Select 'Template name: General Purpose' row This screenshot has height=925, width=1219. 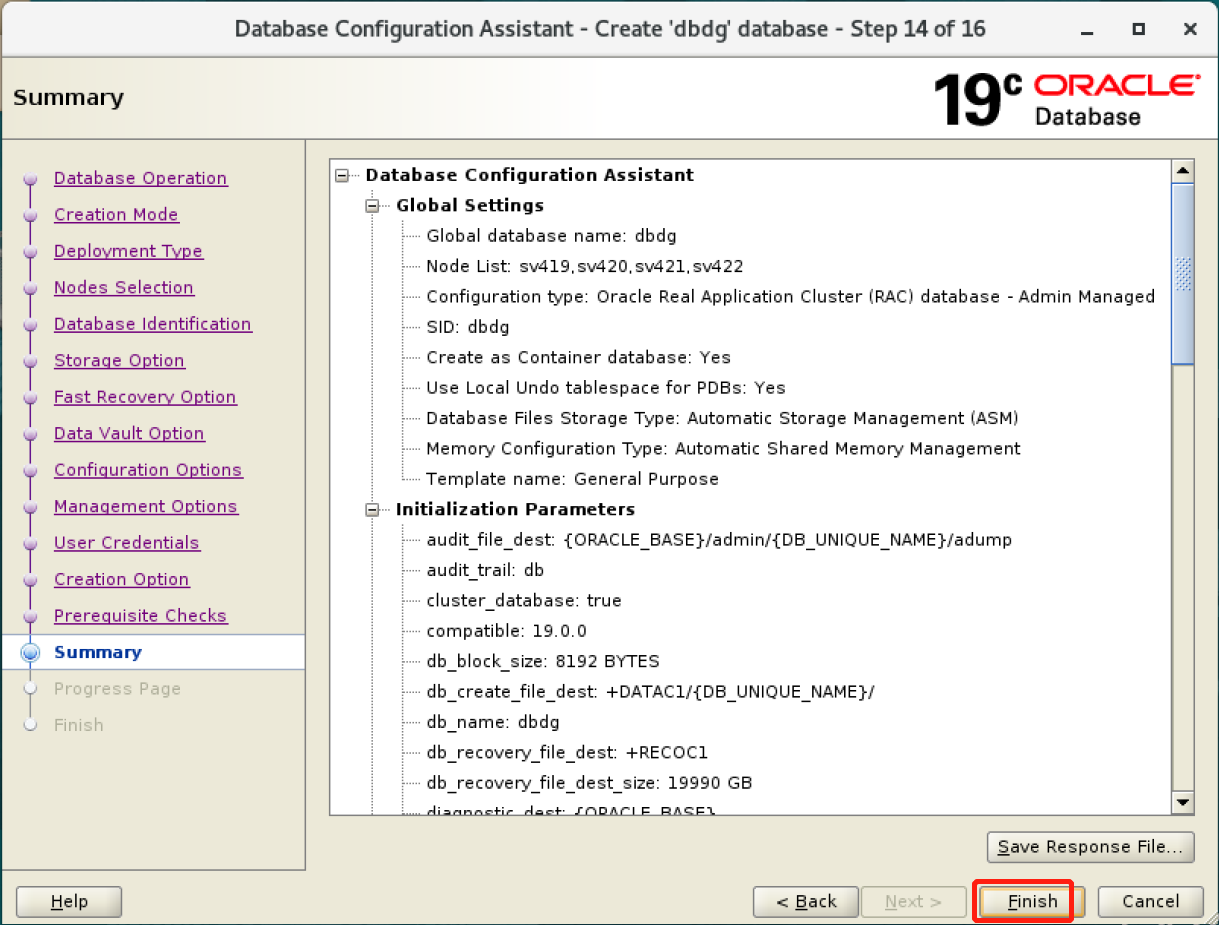point(572,479)
